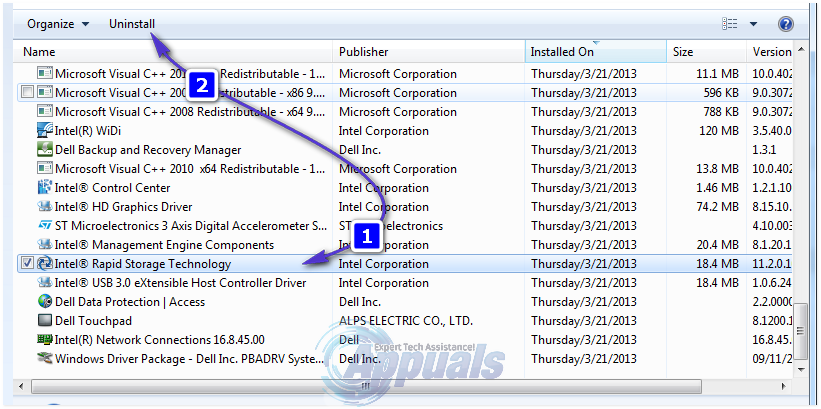The width and height of the screenshot is (821, 409).
Task: Select Windows Driver Package - Dell Inc. PBADRV
Action: 190,359
